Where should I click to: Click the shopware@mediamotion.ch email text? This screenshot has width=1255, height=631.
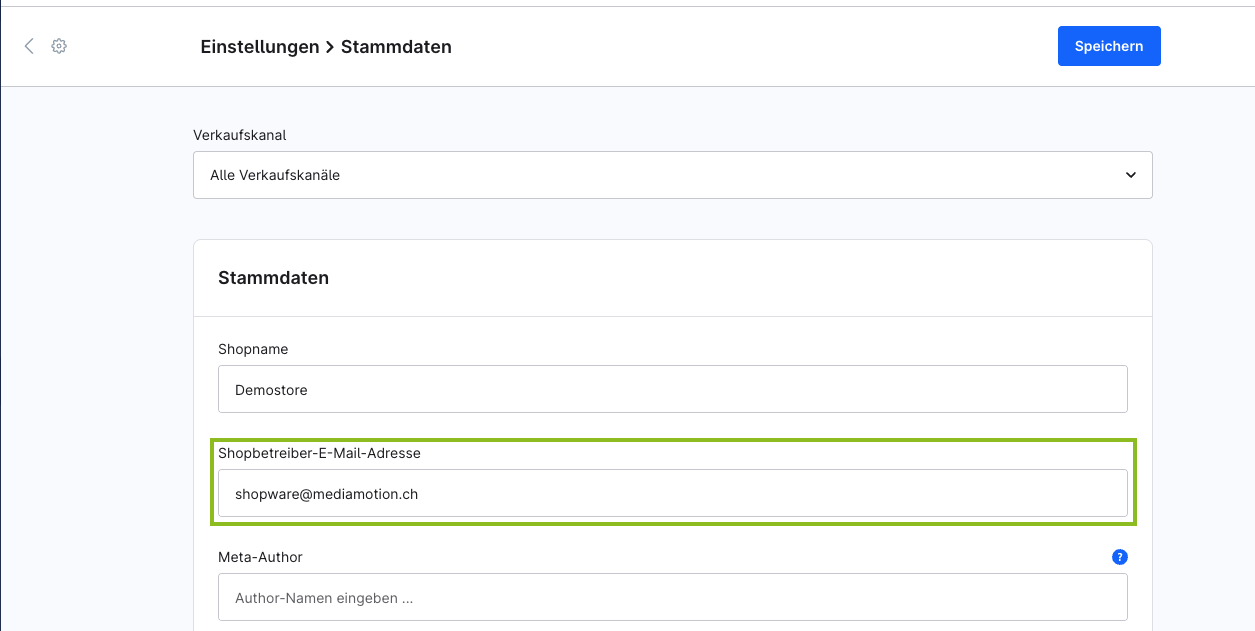[x=326, y=494]
